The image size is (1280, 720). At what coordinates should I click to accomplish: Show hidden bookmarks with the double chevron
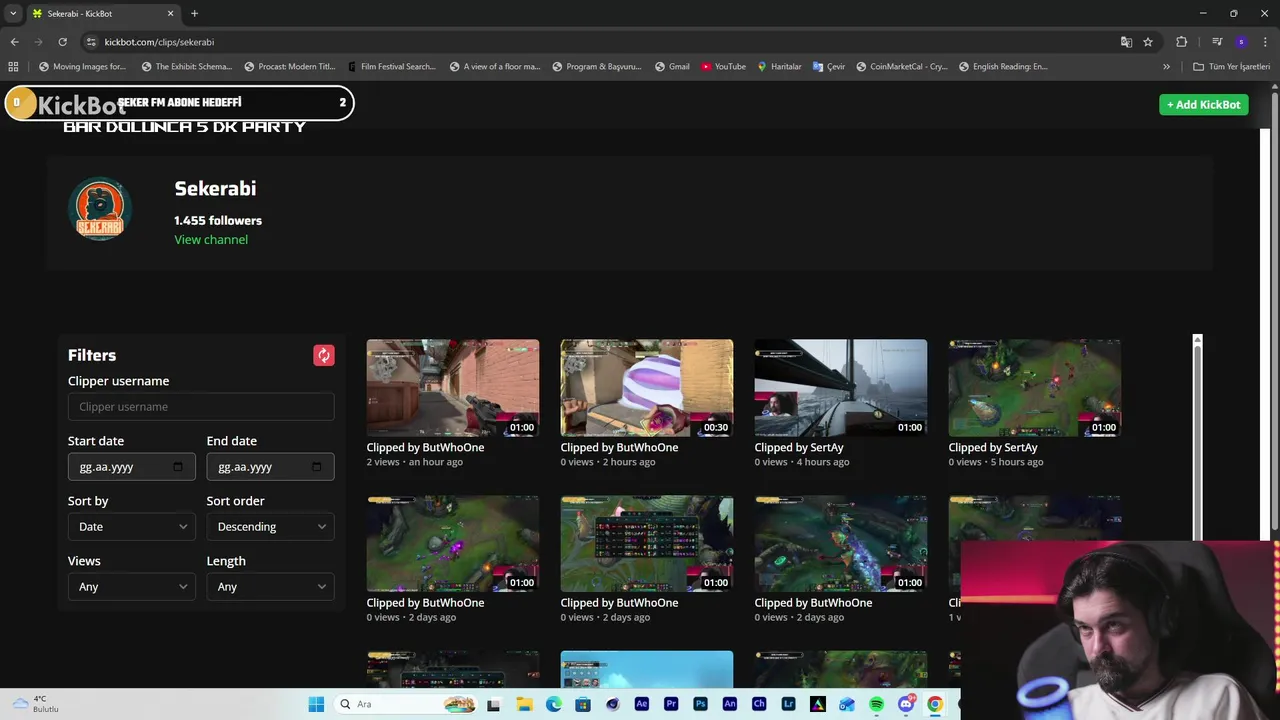(x=1166, y=67)
